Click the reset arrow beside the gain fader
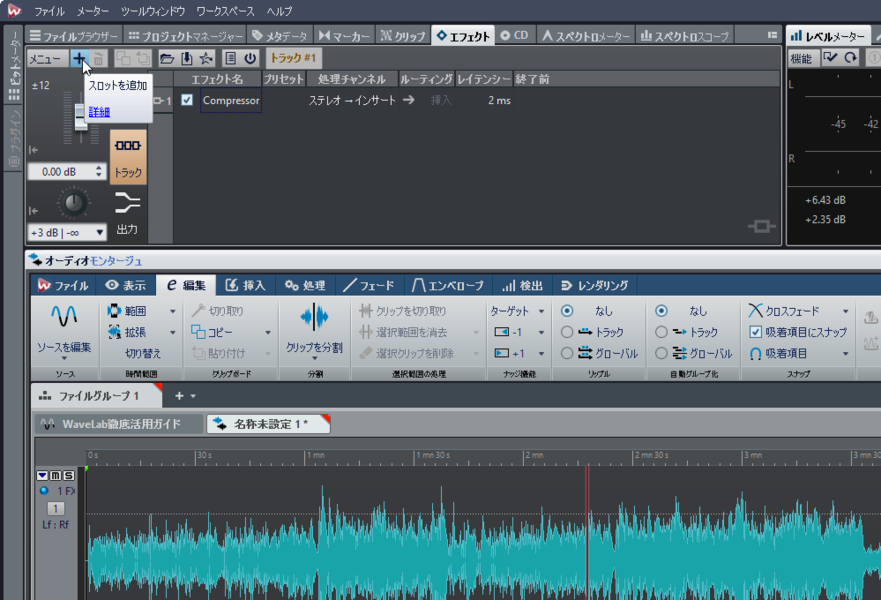The width and height of the screenshot is (881, 600). 33,150
